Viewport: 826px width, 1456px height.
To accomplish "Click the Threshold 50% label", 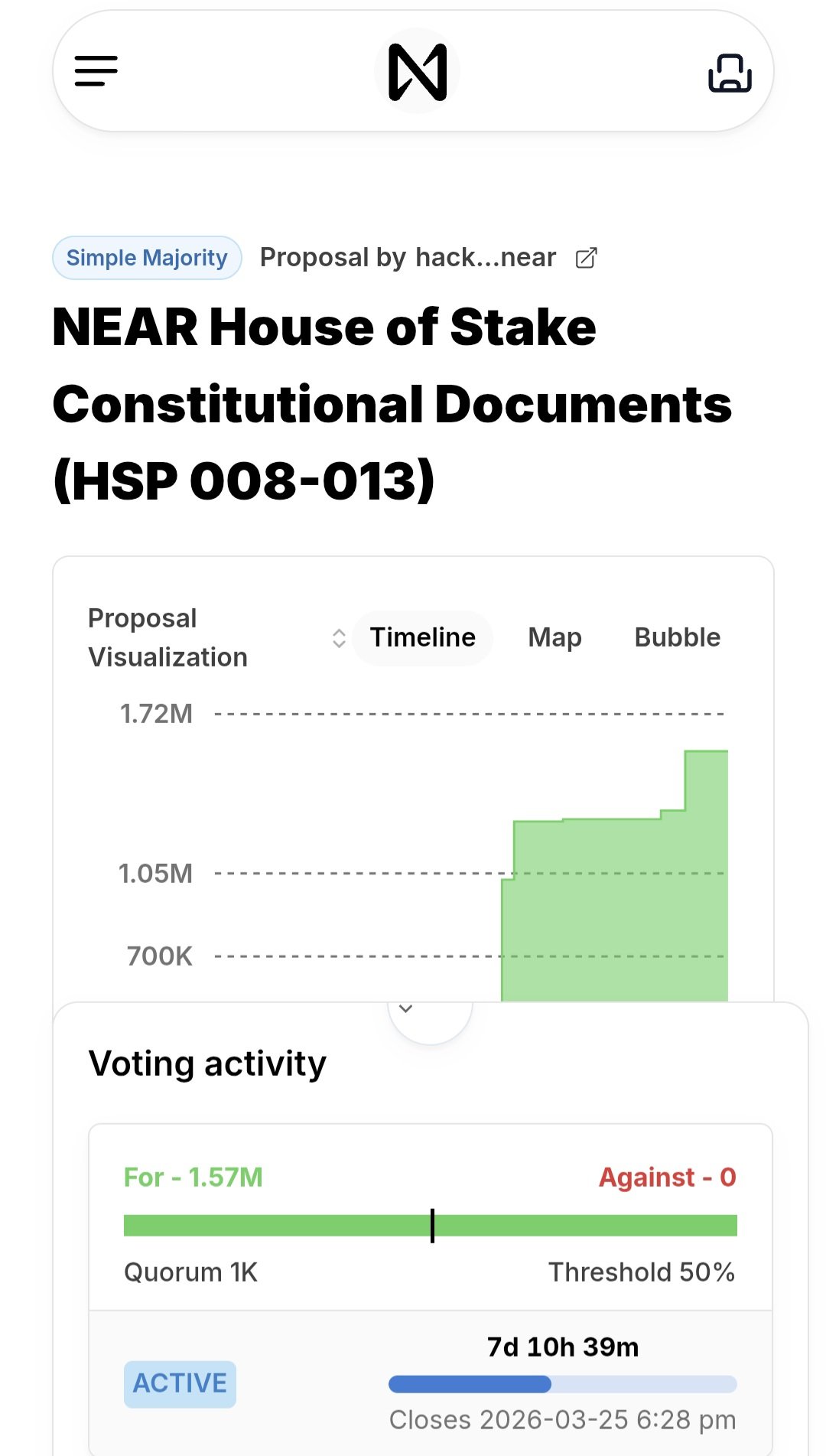I will 641,1272.
